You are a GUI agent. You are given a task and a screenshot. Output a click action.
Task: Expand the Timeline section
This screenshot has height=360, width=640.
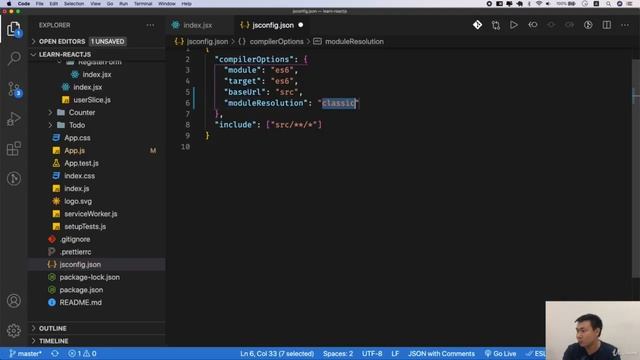click(53, 341)
